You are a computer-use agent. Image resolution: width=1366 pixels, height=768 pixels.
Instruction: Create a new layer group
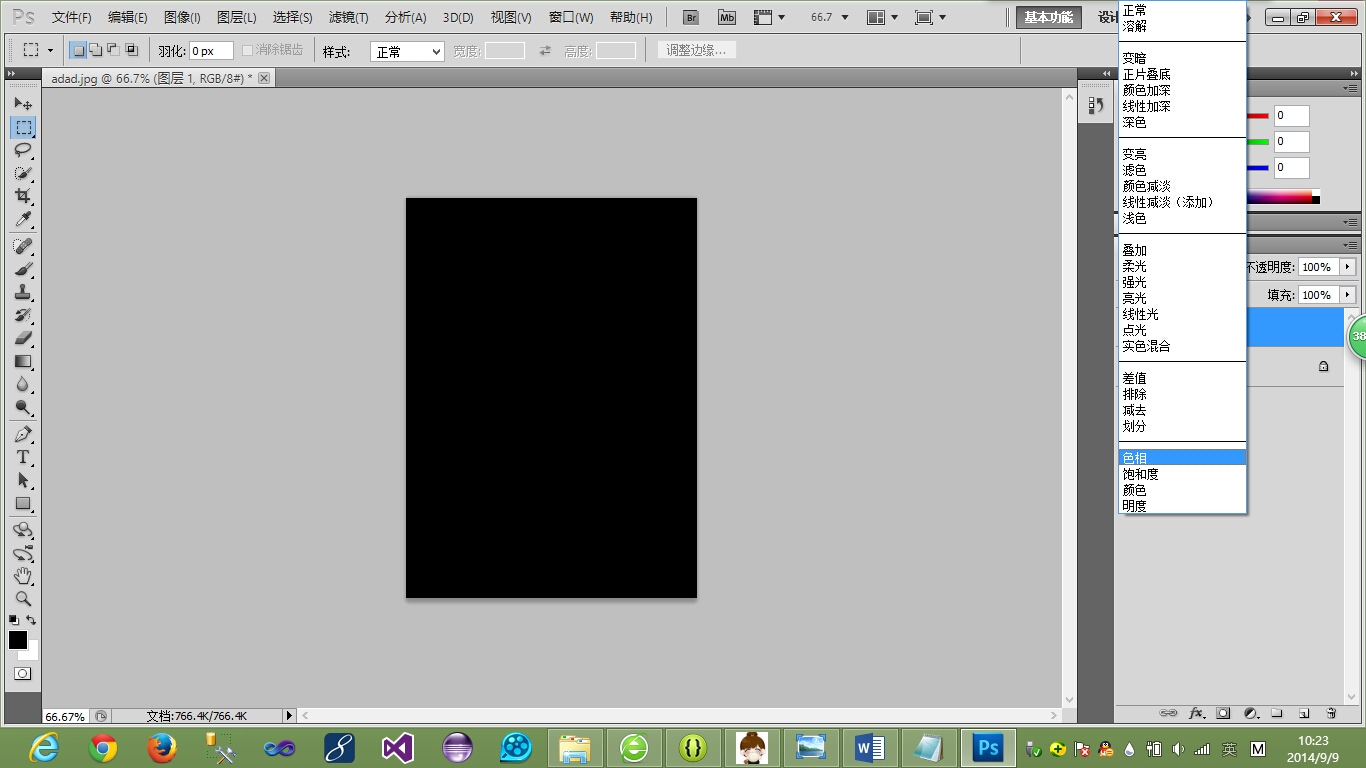click(1277, 713)
